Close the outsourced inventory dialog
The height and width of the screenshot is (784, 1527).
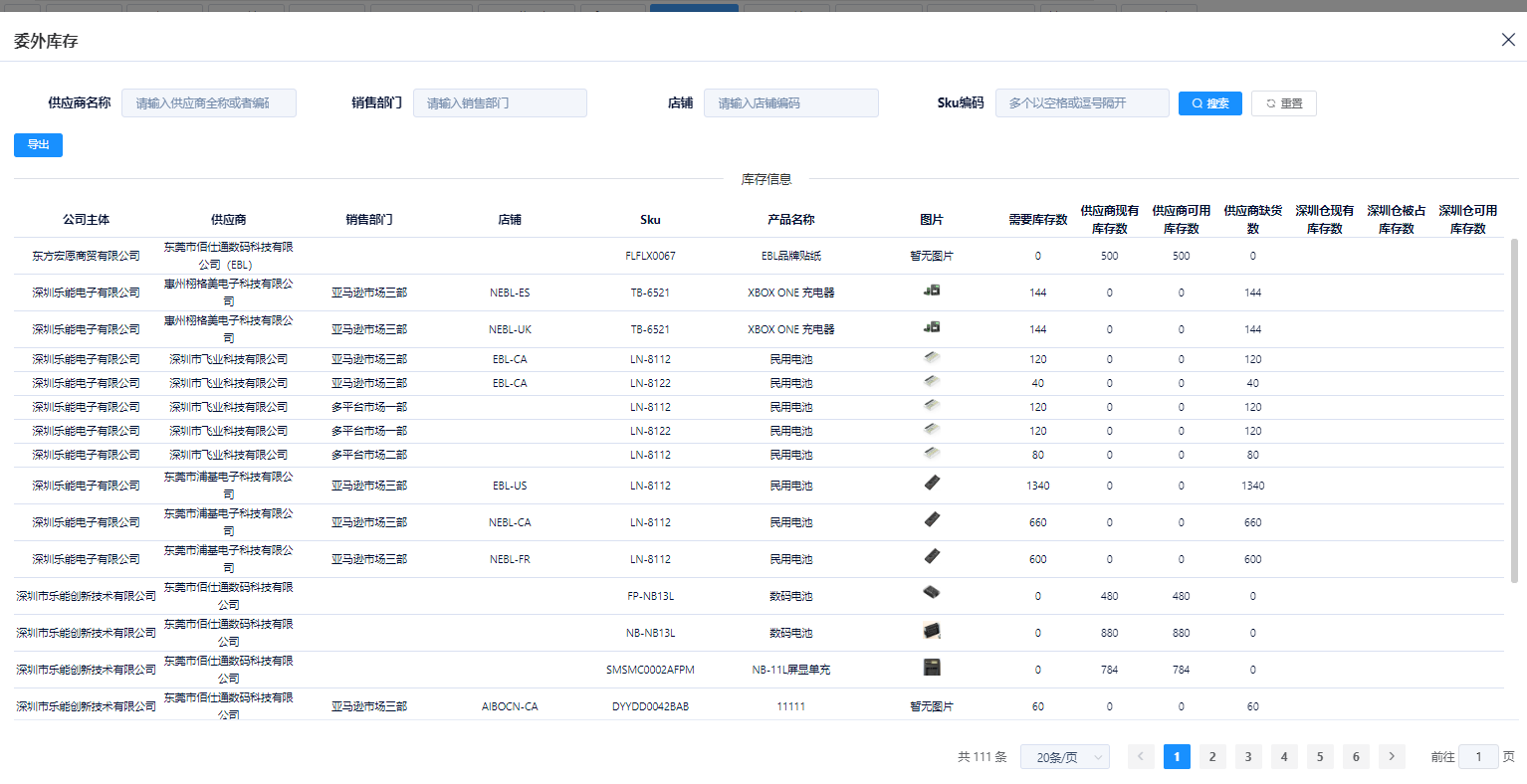1508,40
